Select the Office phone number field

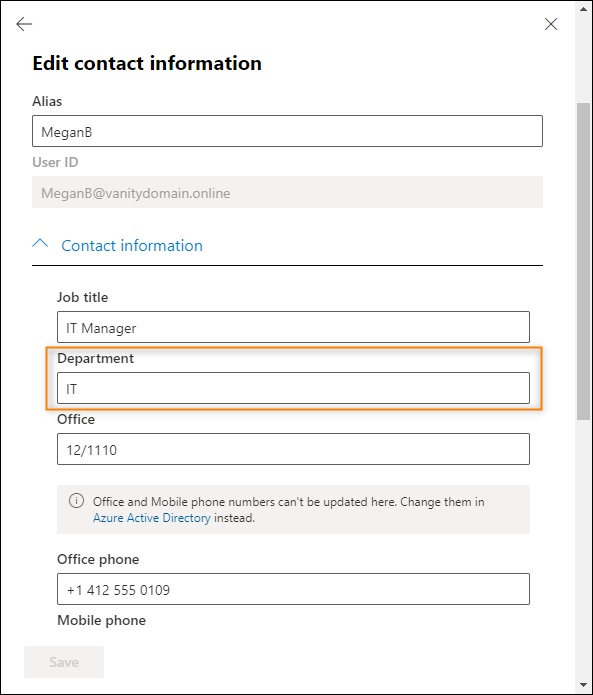(293, 589)
